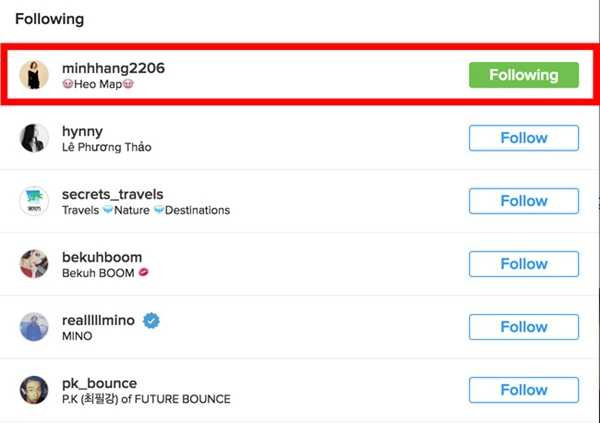Viewport: 600px width, 423px height.
Task: Open secrets_travels avatar icon
Action: (34, 201)
